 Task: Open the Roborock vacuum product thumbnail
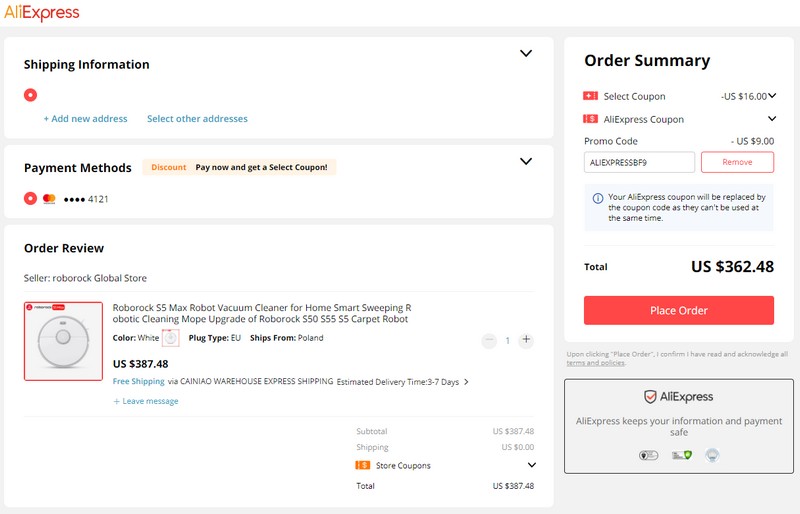pos(63,341)
